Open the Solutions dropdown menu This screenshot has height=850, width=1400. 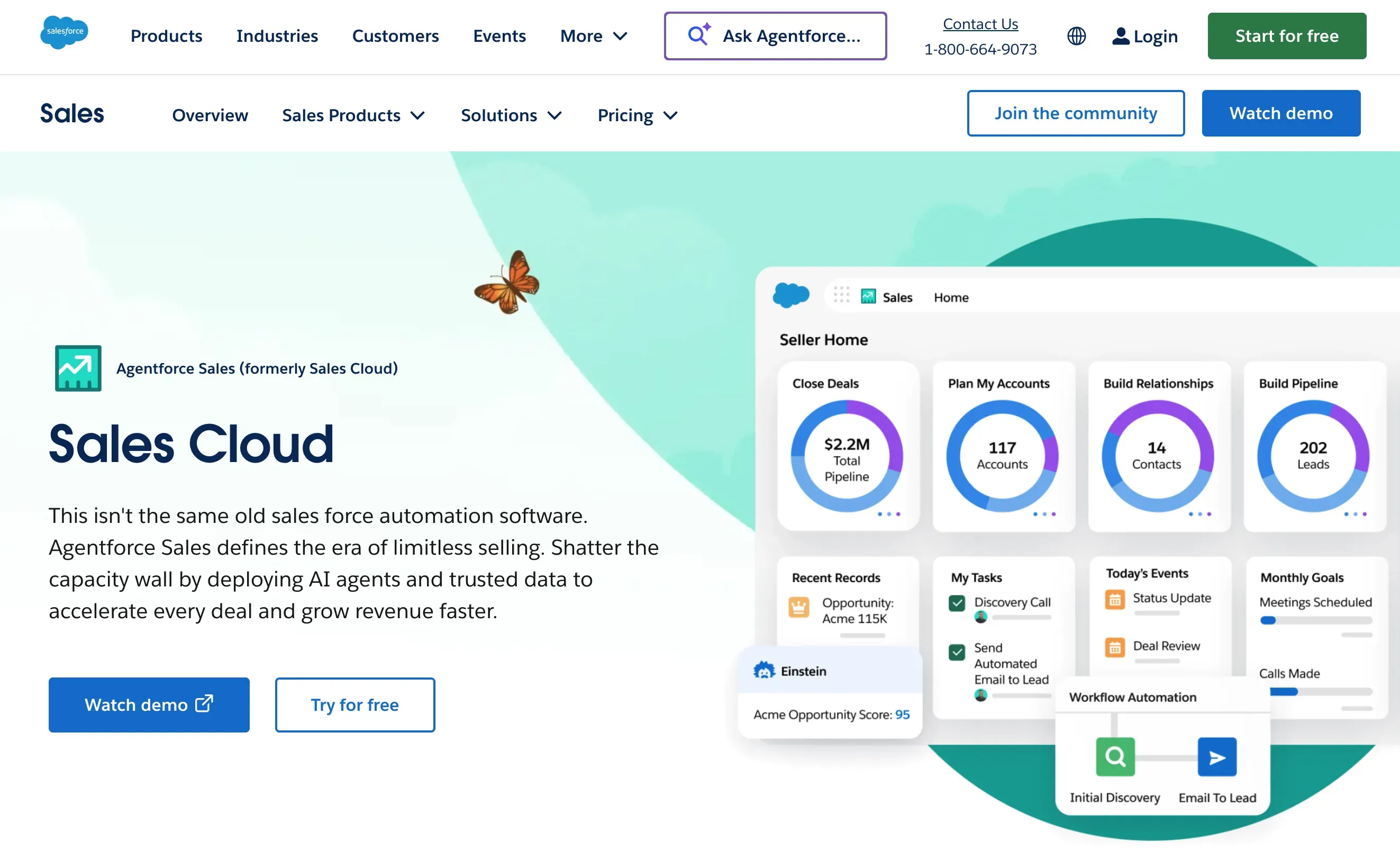pyautogui.click(x=511, y=115)
